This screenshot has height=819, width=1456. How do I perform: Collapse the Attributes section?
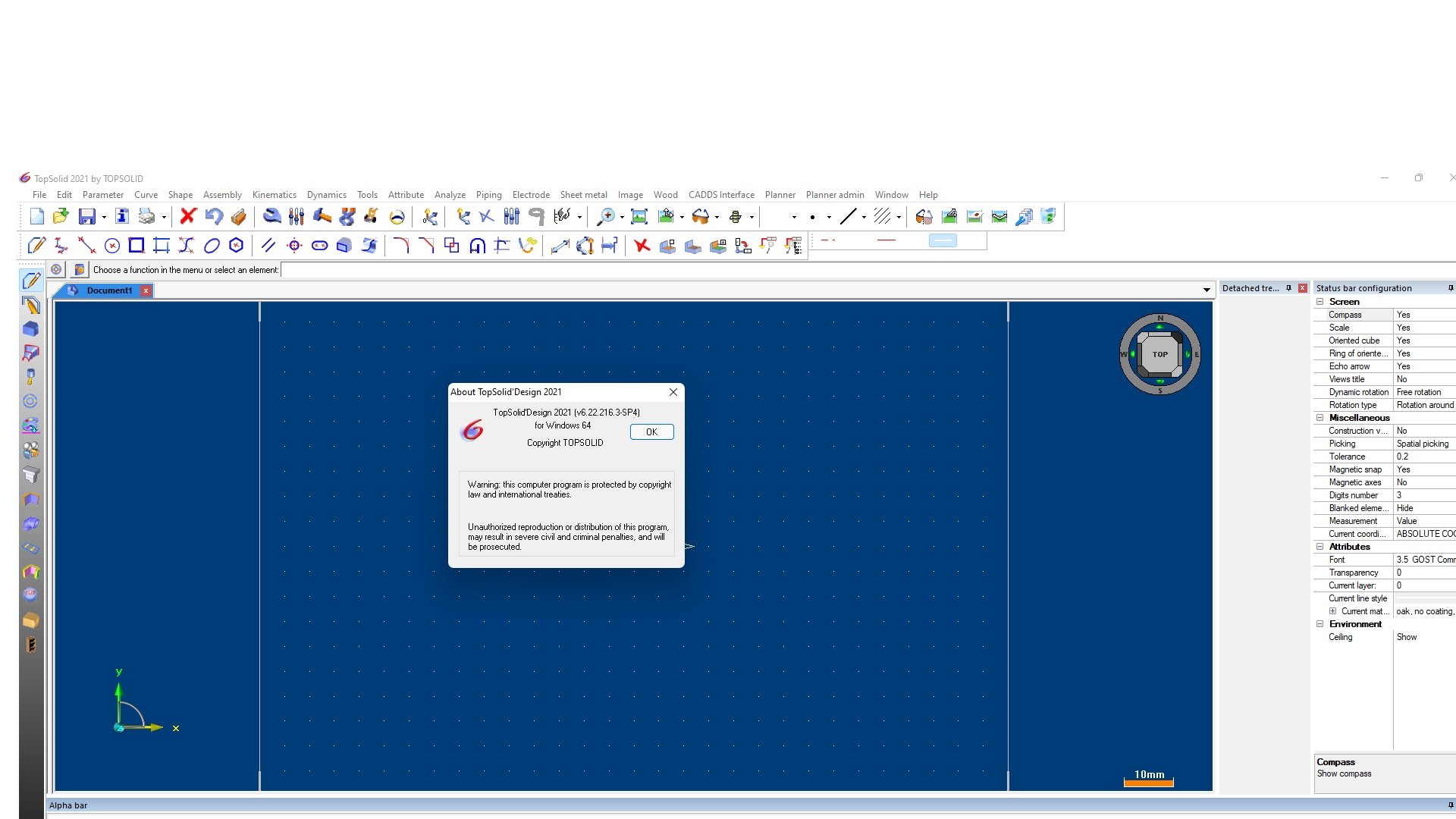[x=1319, y=547]
